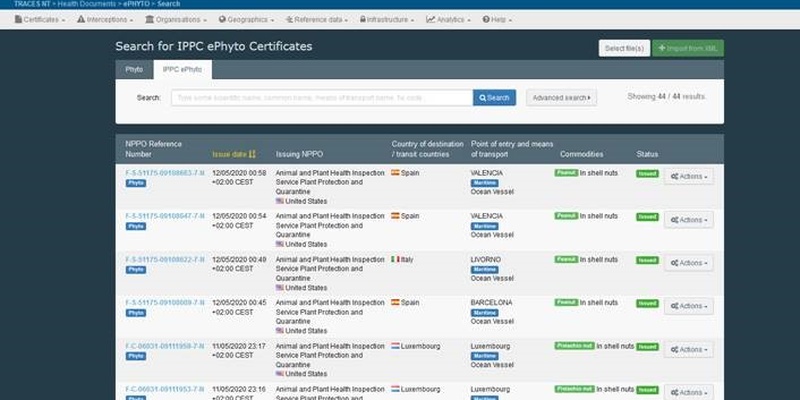Screen dimensions: 800x400
Task: Open certificate reference issued 12/05/2020 00:45
Action: pyautogui.click(x=165, y=303)
